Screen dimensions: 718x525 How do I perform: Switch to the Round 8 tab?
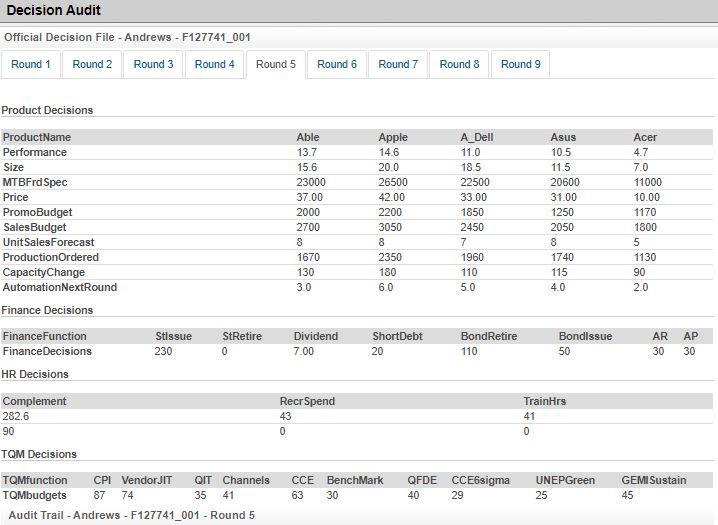459,64
